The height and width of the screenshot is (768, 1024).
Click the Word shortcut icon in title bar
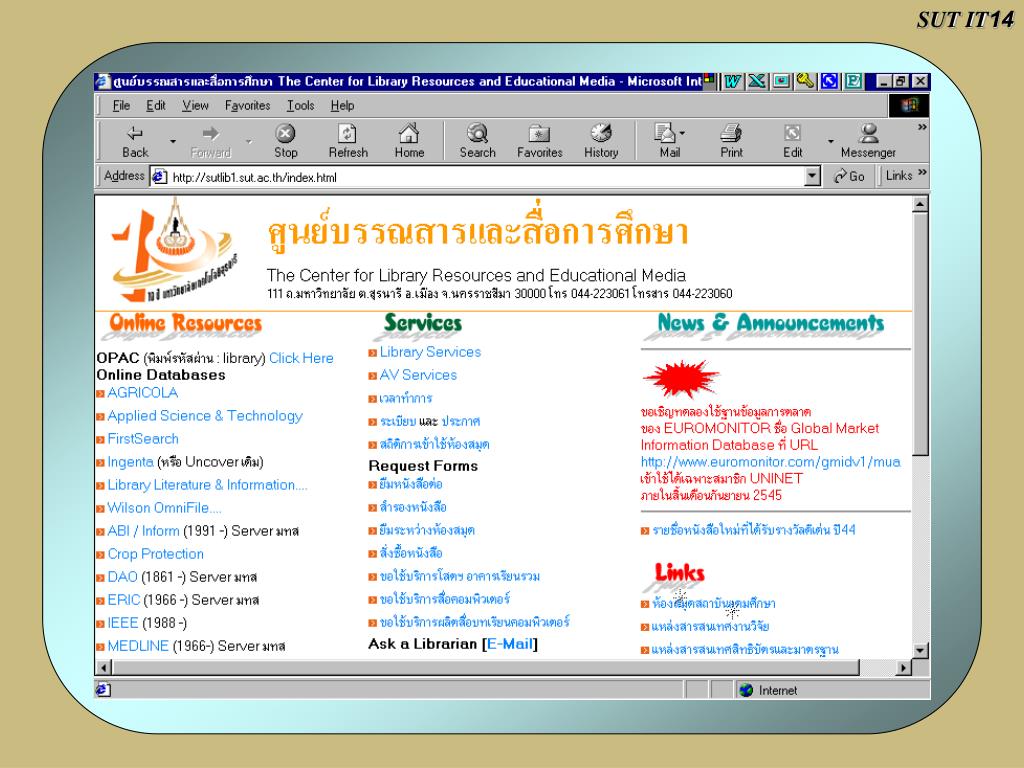(733, 81)
